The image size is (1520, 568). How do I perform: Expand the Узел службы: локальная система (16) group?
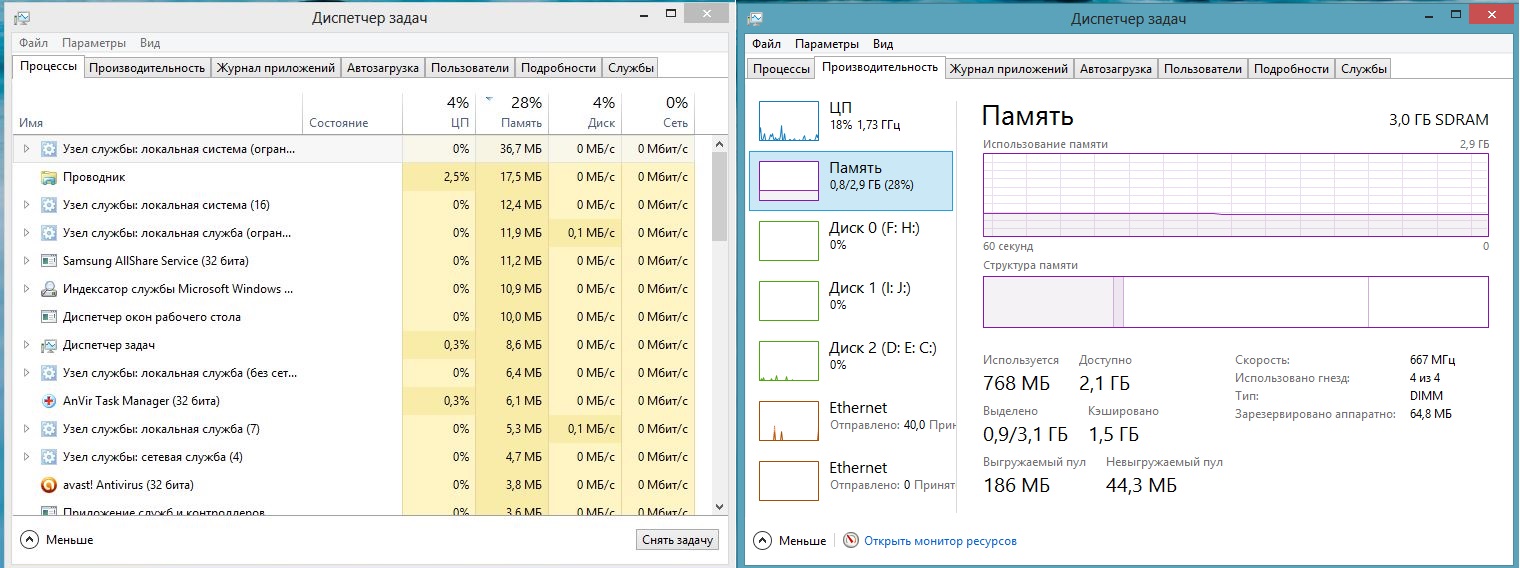[x=26, y=205]
